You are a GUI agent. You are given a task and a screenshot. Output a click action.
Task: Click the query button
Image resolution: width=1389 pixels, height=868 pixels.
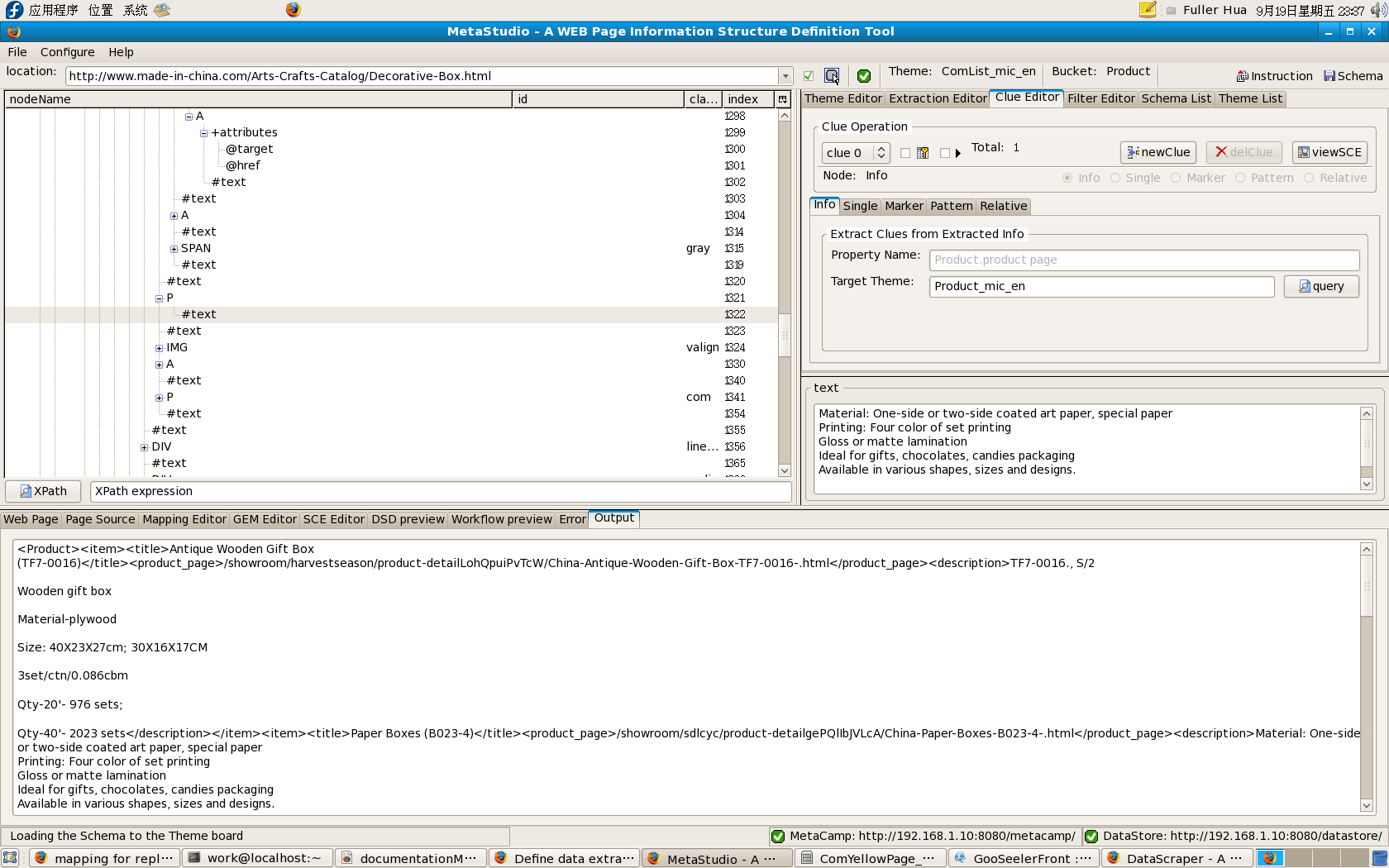pos(1321,286)
